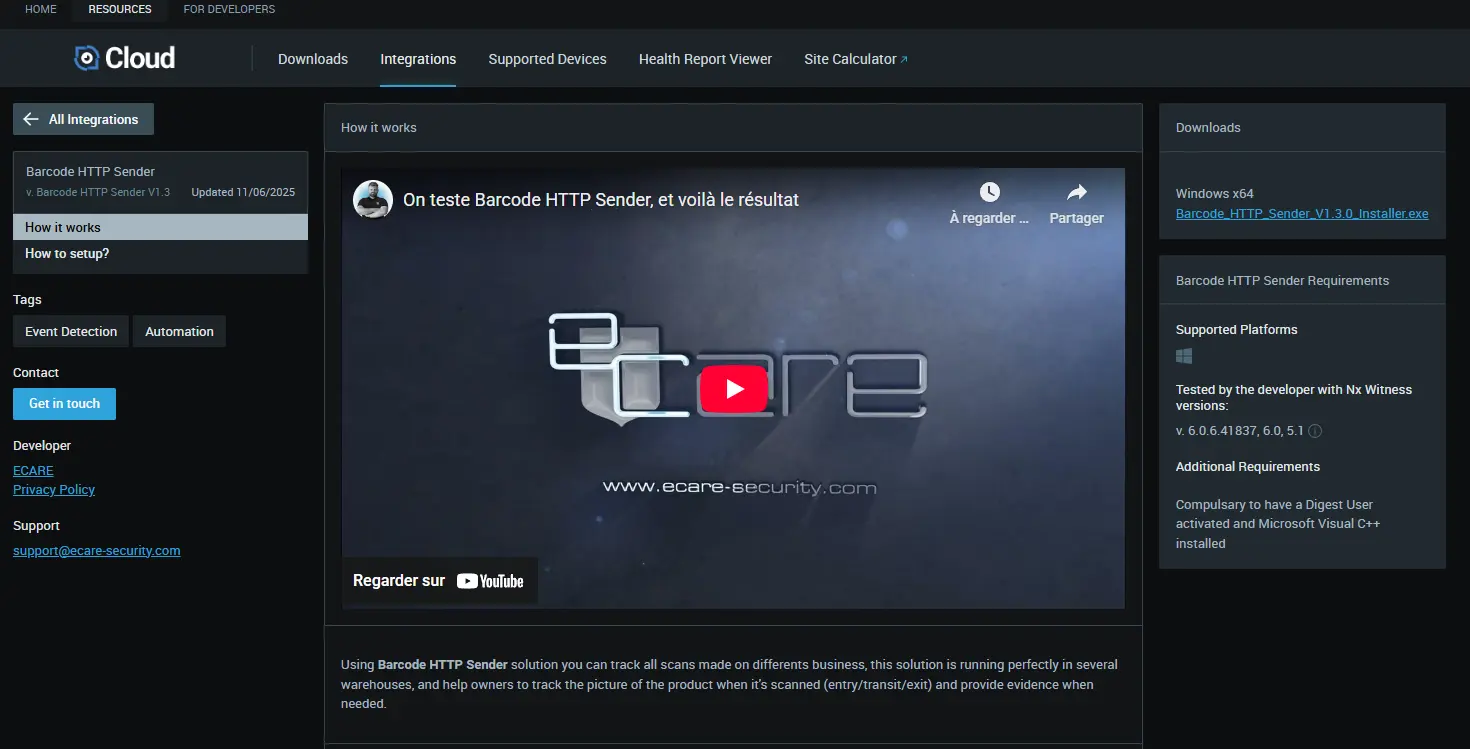Switch to the Downloads tab
This screenshot has width=1470, height=749.
(x=313, y=59)
